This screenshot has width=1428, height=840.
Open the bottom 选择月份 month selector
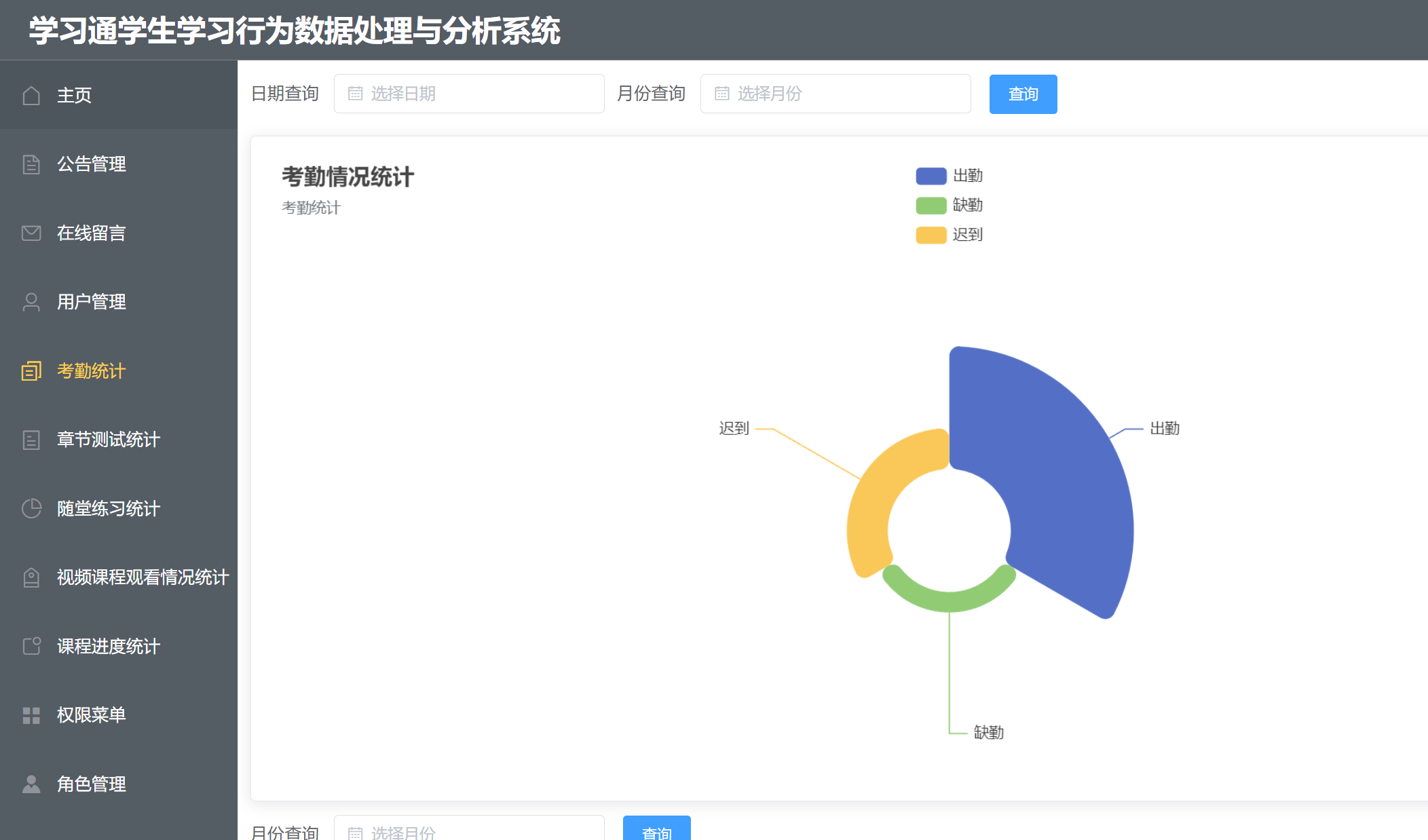[468, 832]
